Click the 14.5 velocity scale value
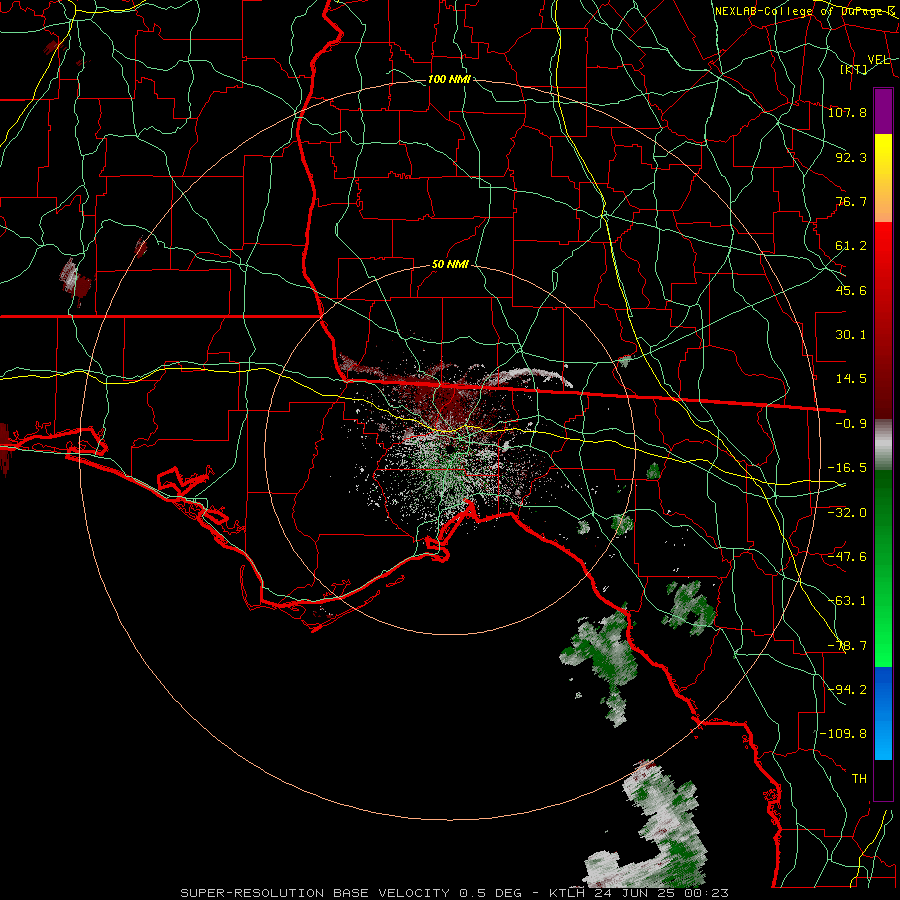 tap(851, 379)
